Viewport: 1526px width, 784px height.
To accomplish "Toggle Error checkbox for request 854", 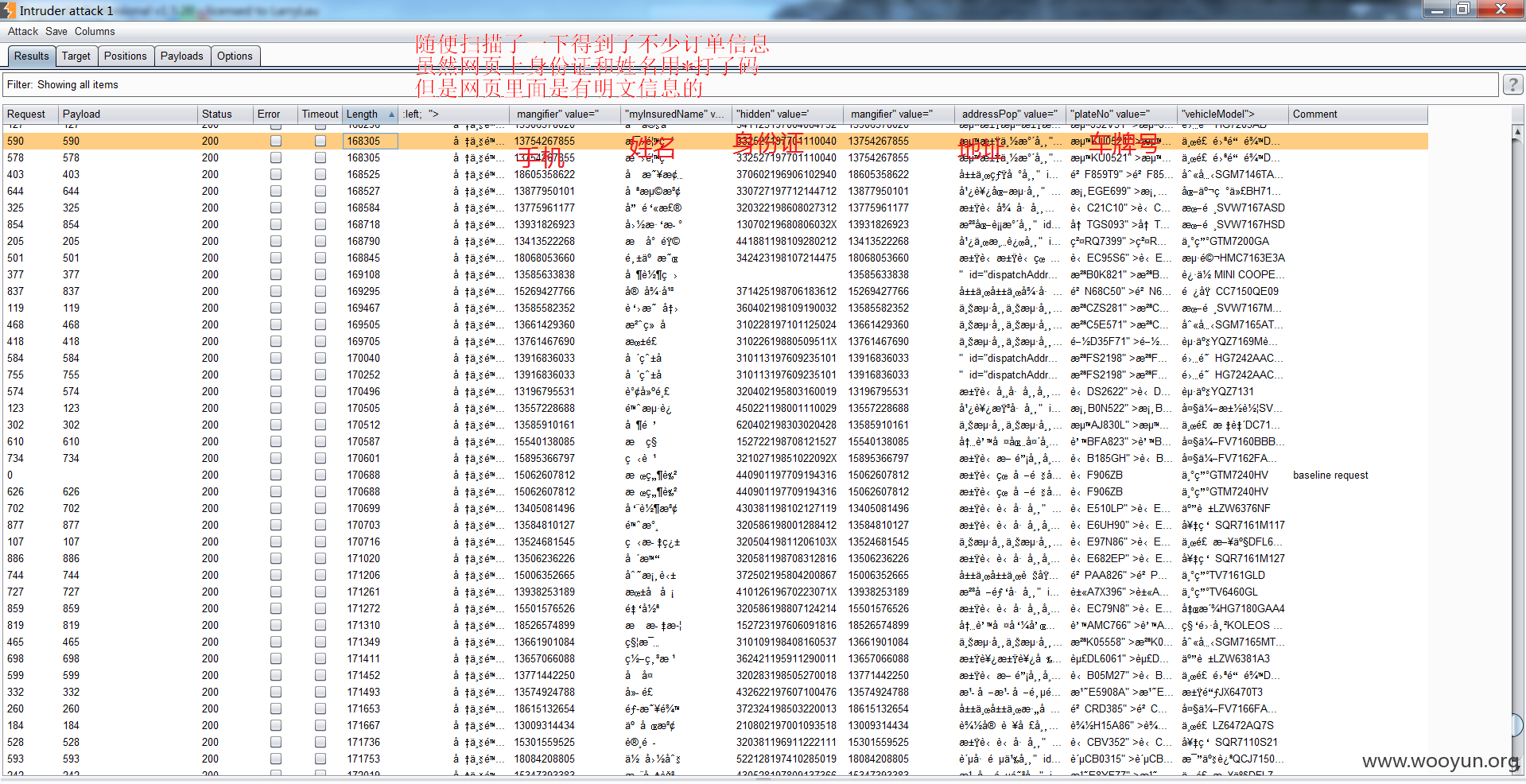I will pyautogui.click(x=276, y=224).
